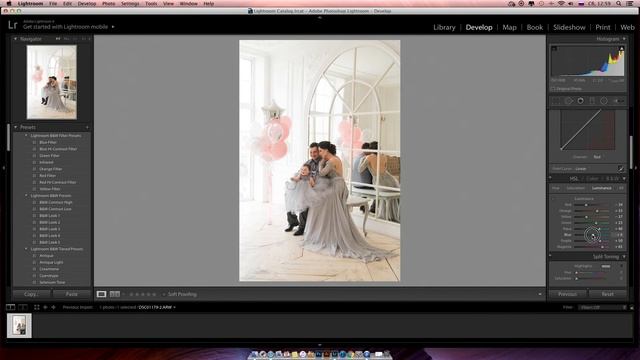640x360 pixels.
Task: Switch to the Print module
Action: (x=602, y=27)
